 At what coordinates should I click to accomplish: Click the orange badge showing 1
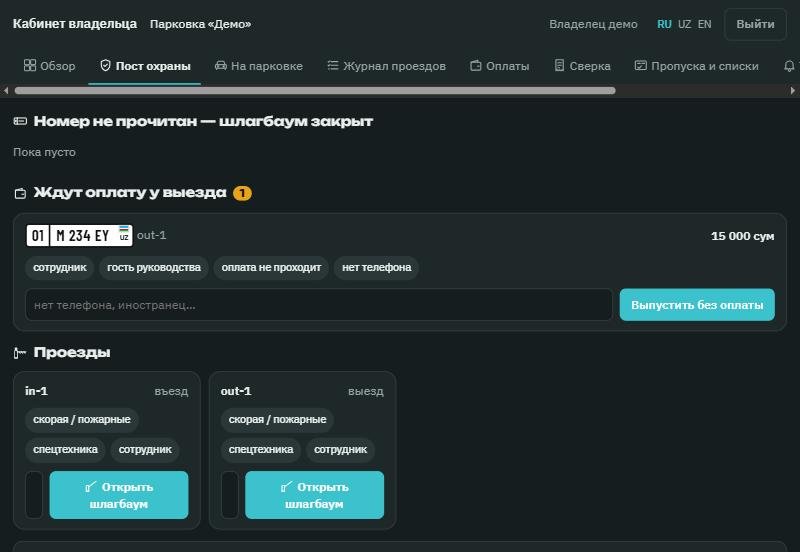242,193
